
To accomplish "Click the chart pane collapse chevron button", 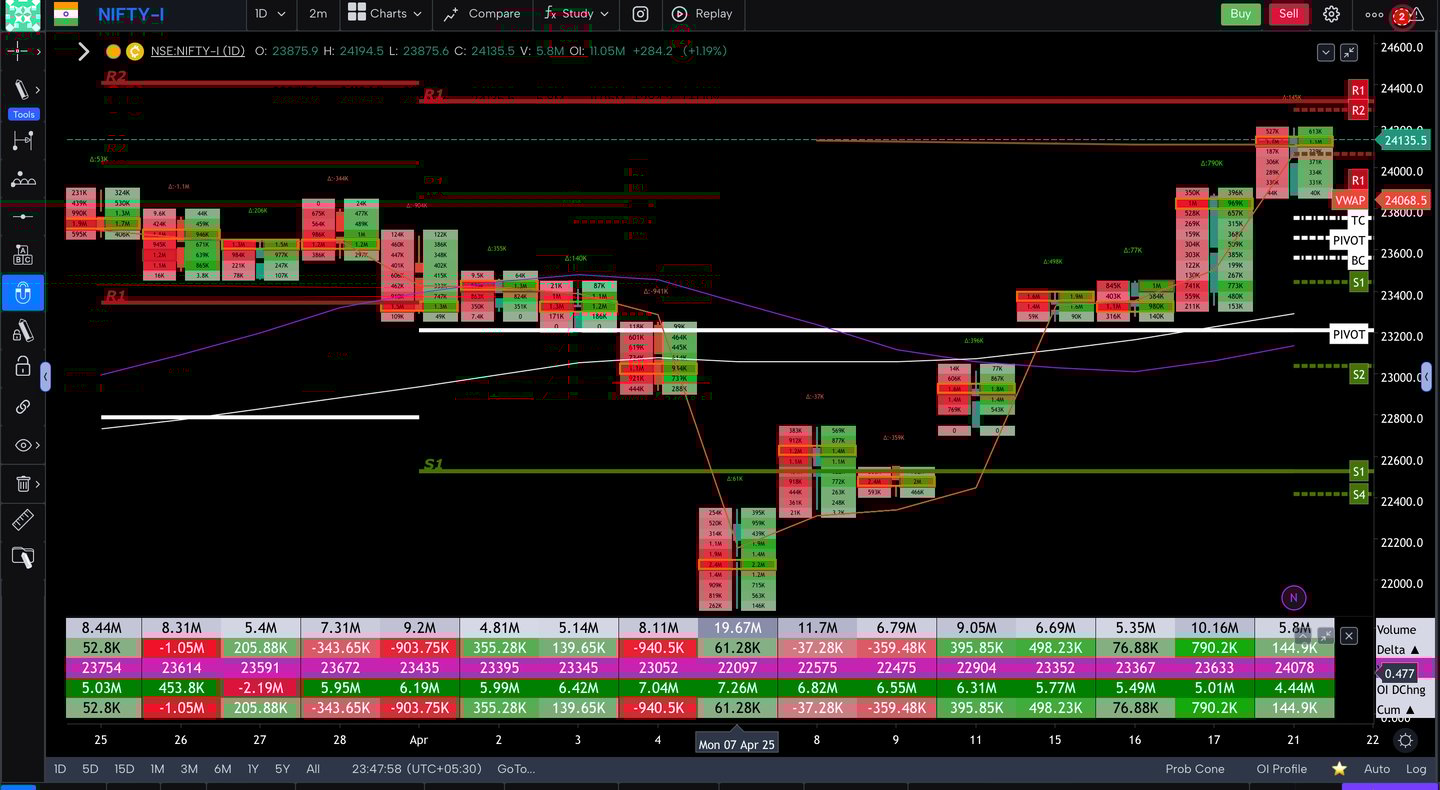I will (x=1326, y=52).
